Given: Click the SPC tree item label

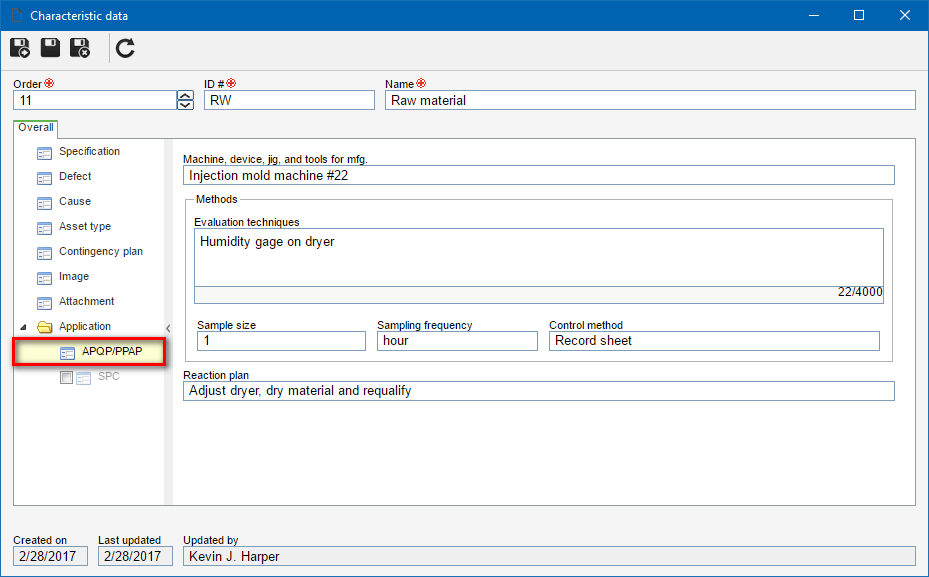Looking at the screenshot, I should [109, 376].
